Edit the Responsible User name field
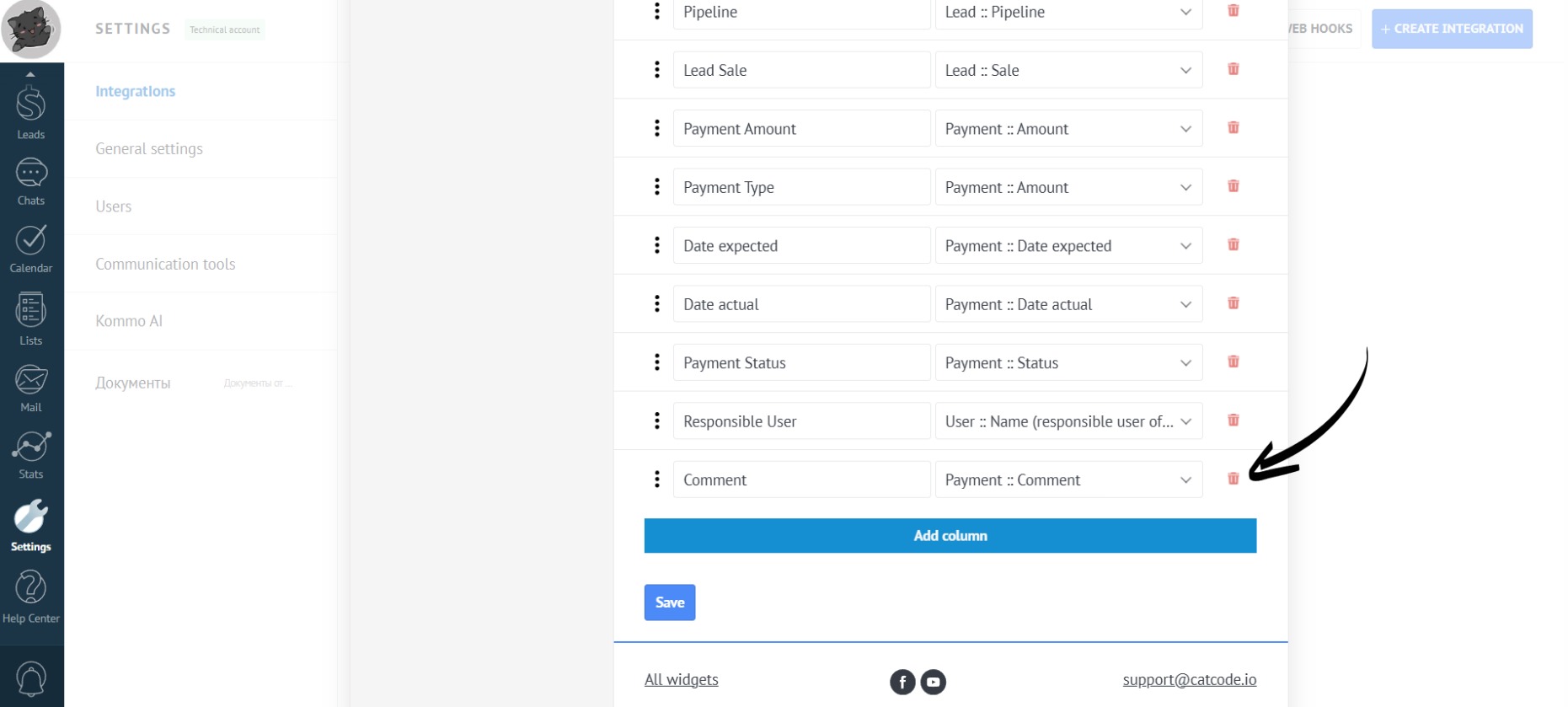The height and width of the screenshot is (707, 1568). [x=801, y=421]
